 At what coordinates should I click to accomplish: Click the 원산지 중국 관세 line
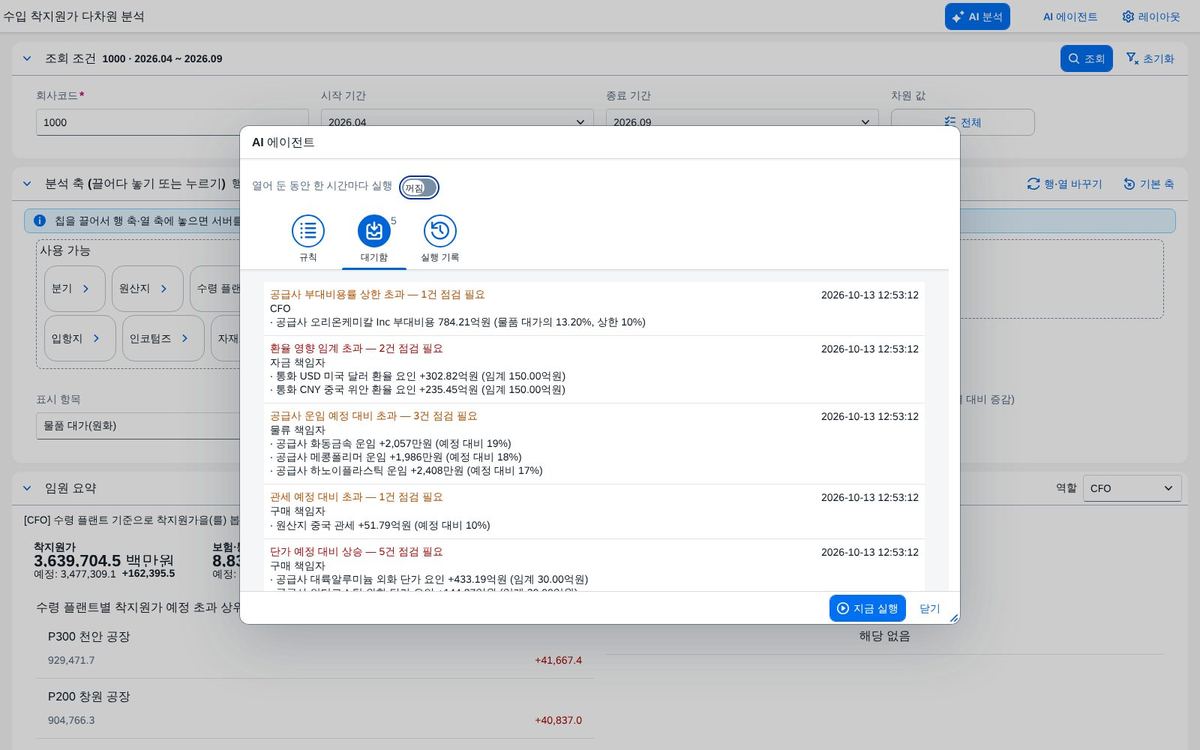(x=380, y=525)
